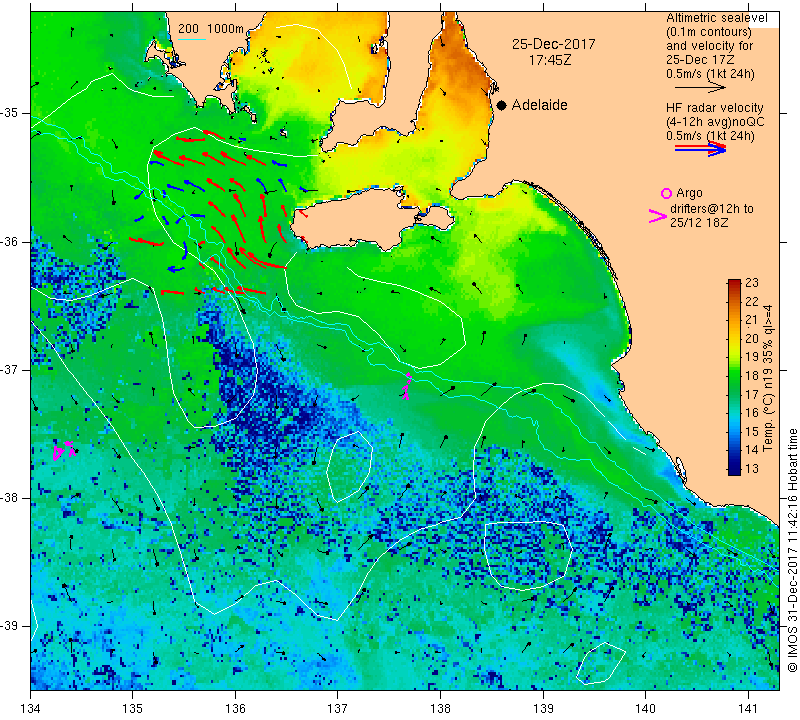Click the '139' longitude axis label
This screenshot has width=800, height=720.
[543, 709]
